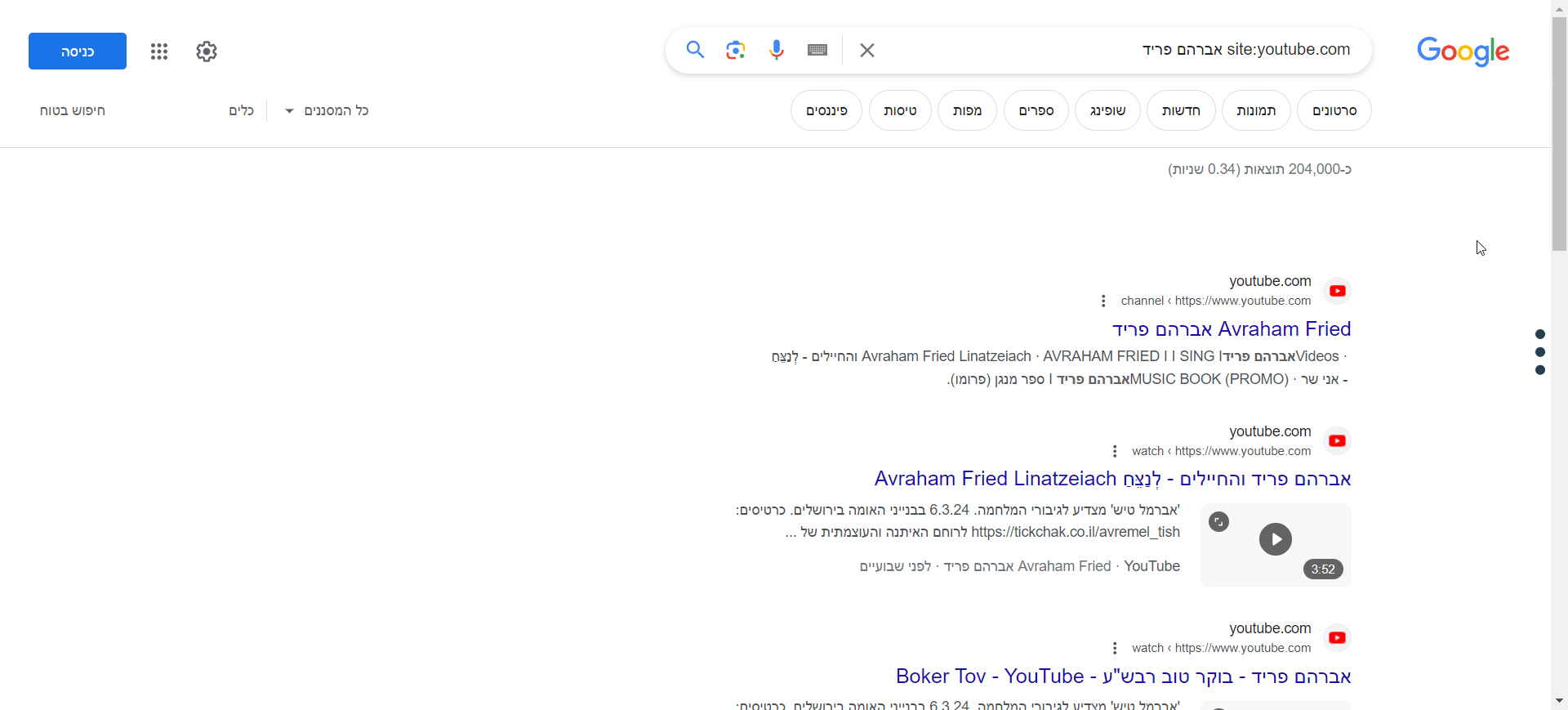
Task: Click the scrollbar down arrow
Action: [1559, 701]
